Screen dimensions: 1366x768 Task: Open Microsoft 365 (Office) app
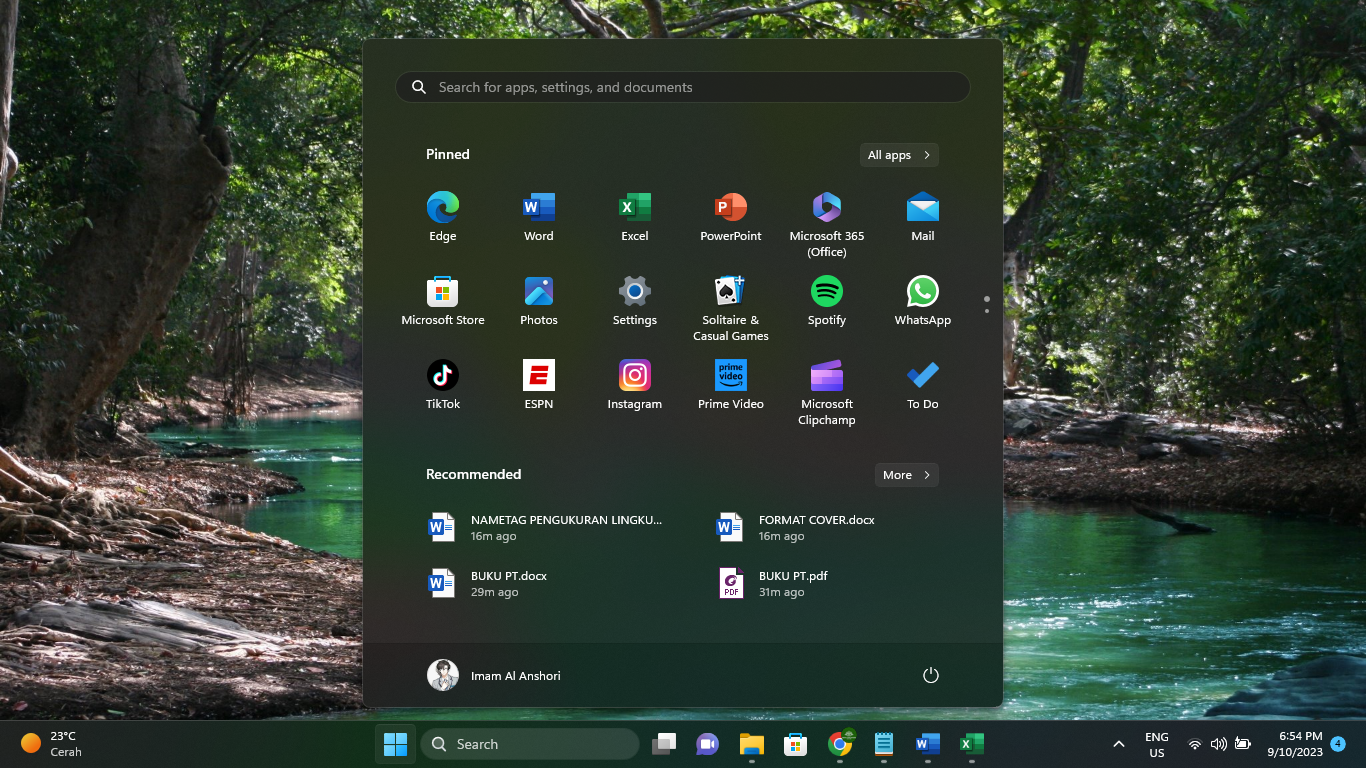point(827,224)
